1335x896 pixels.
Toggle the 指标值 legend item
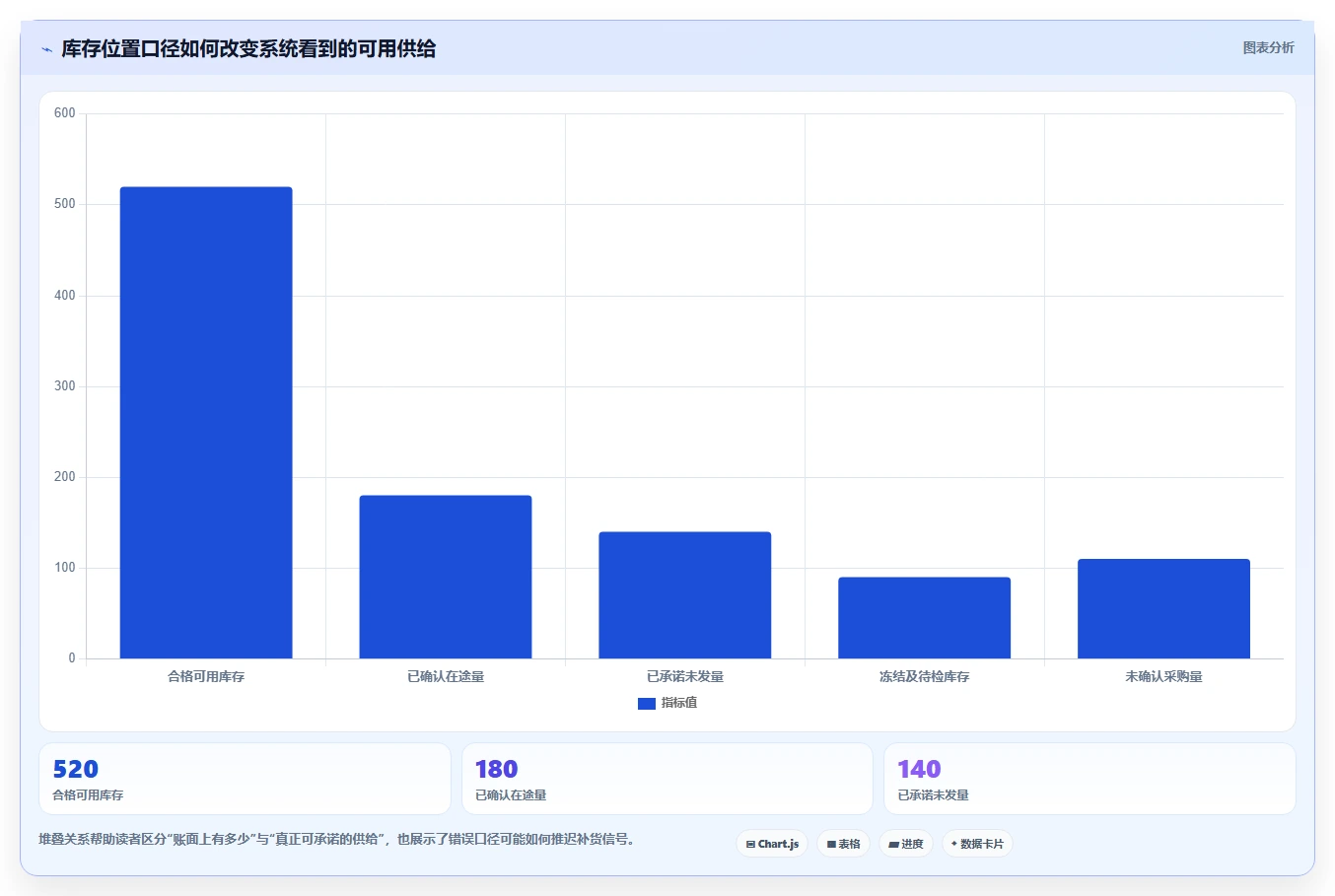tap(667, 703)
